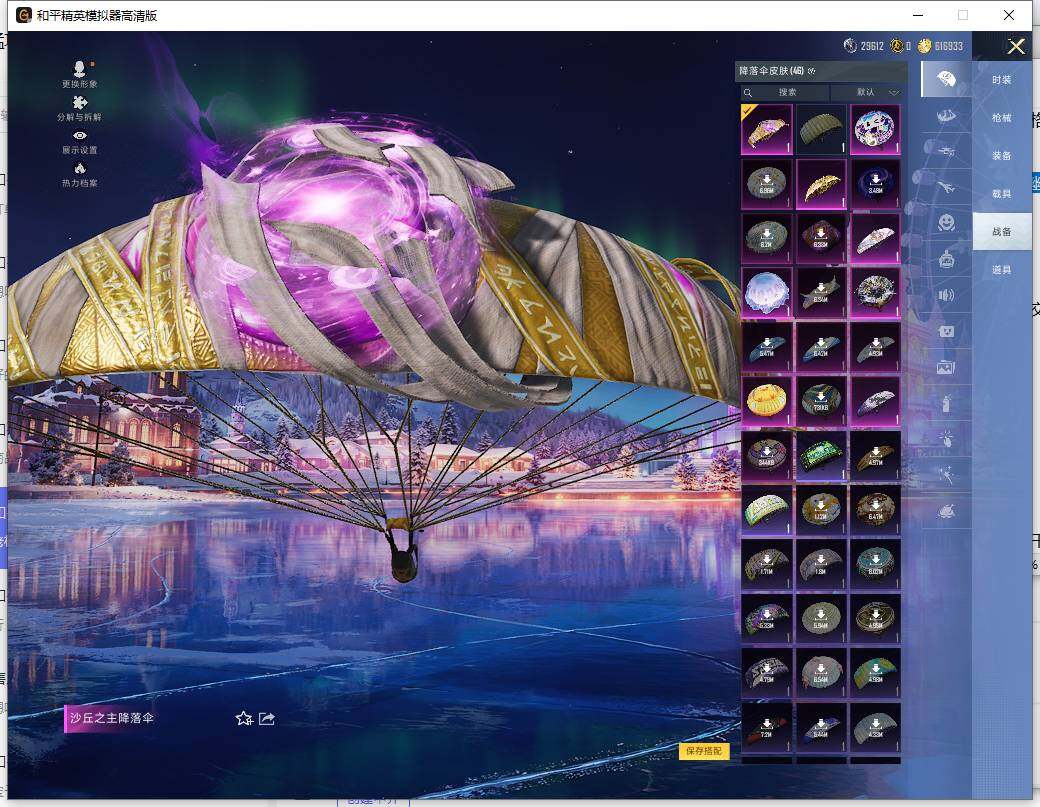
Task: Switch to the 装备 tab
Action: (1002, 155)
